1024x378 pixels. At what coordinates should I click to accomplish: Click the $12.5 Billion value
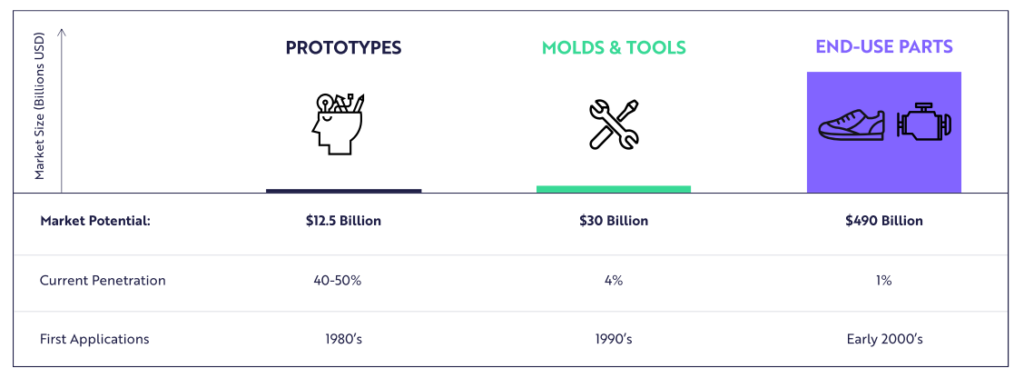344,221
